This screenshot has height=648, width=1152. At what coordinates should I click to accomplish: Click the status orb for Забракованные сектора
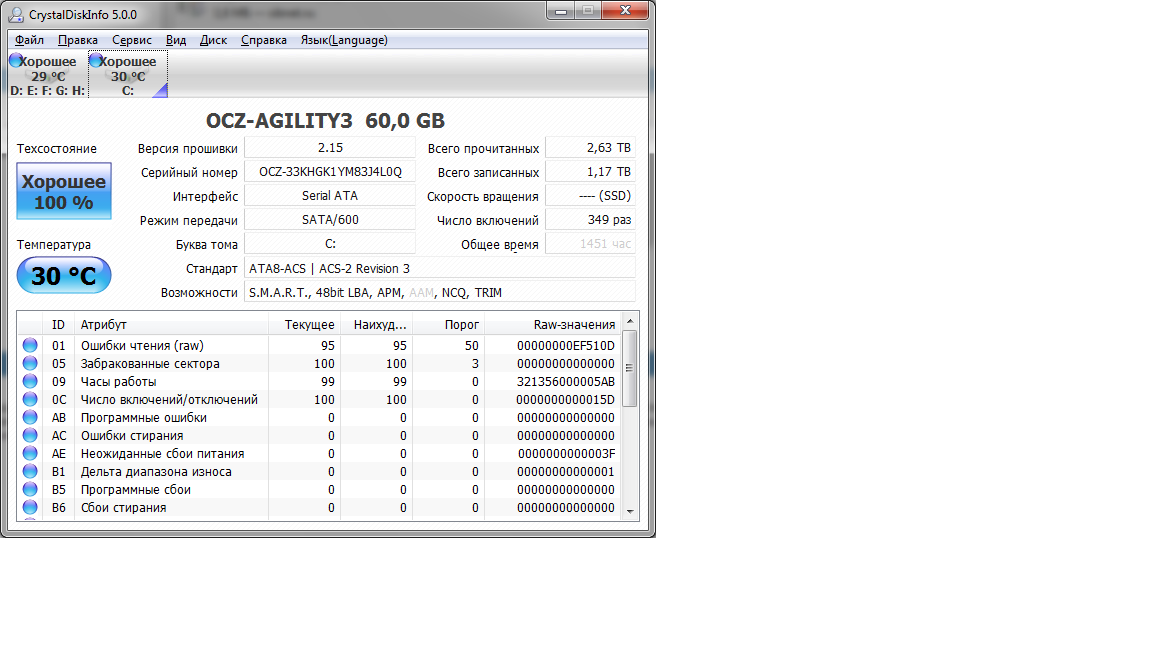tap(30, 363)
